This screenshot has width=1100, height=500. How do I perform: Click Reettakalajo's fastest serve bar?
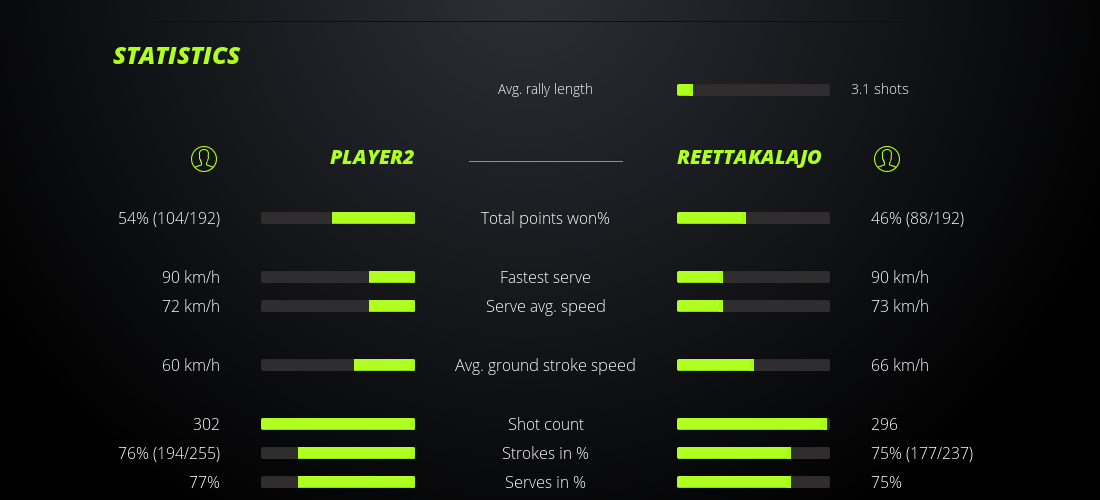[x=753, y=277]
